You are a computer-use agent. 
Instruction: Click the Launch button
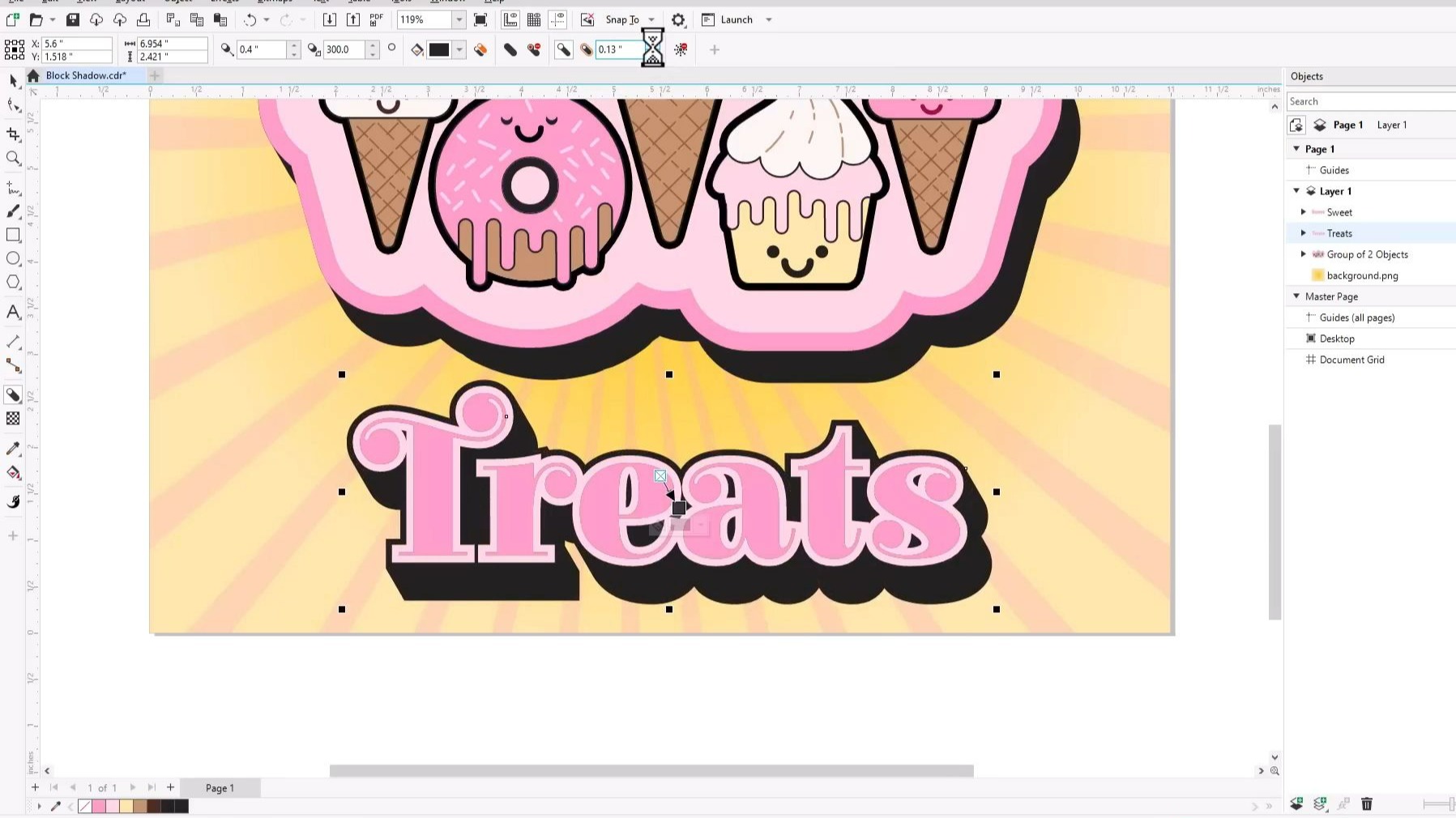(x=728, y=19)
